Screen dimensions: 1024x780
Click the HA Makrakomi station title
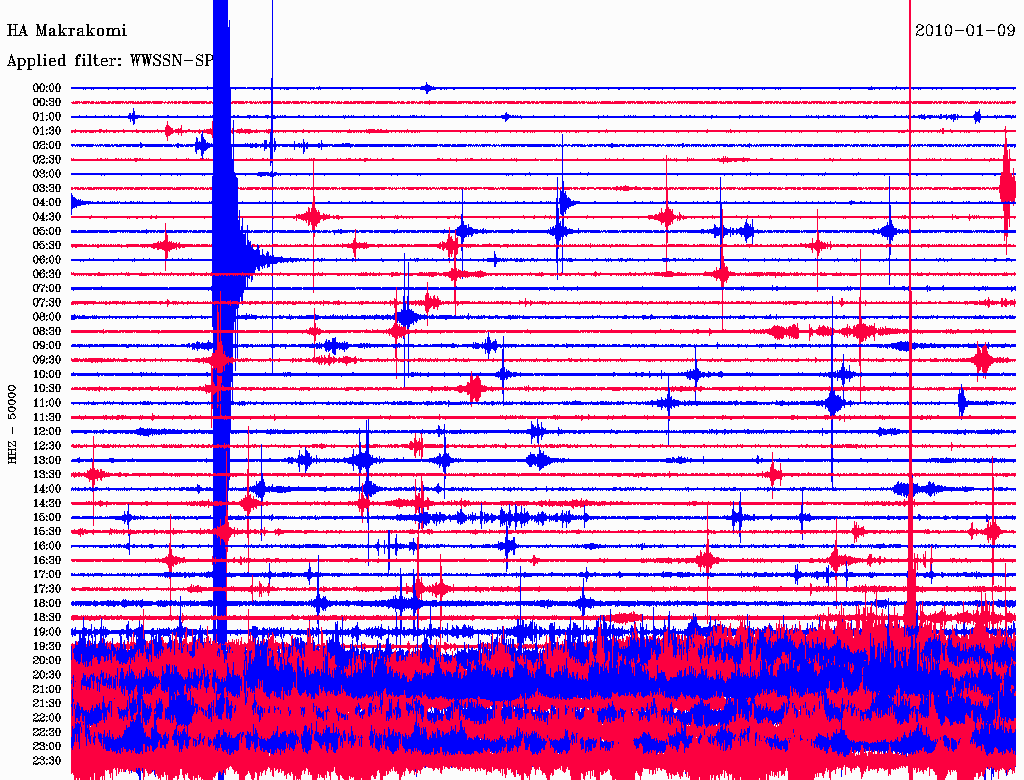pos(67,31)
